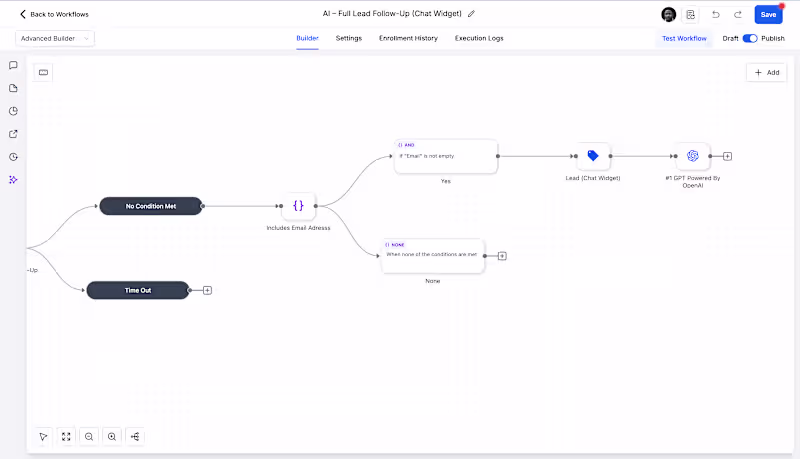This screenshot has width=800, height=459.
Task: Toggle the Draft/Publish switch
Action: tap(749, 38)
